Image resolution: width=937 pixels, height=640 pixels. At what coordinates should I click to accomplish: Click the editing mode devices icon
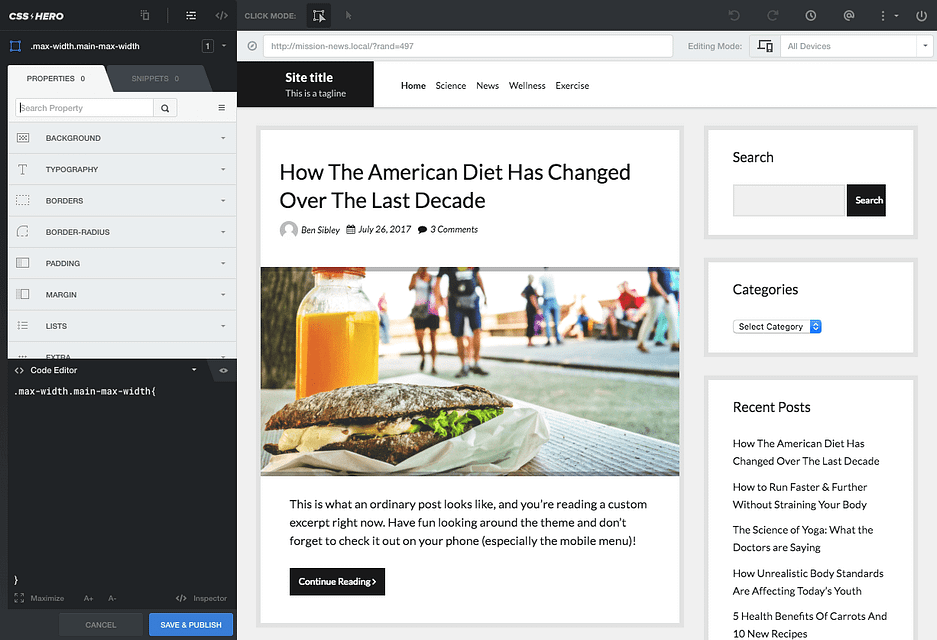pos(765,46)
